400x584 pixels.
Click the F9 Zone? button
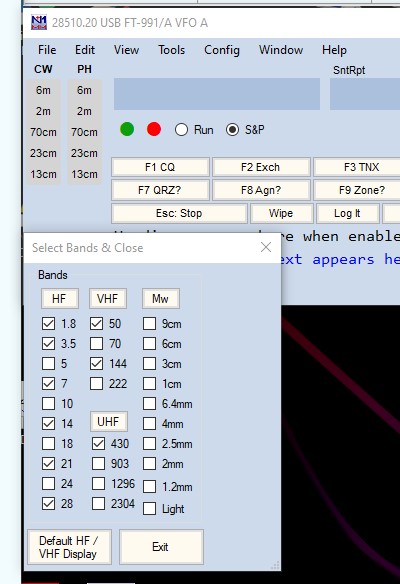click(x=358, y=190)
